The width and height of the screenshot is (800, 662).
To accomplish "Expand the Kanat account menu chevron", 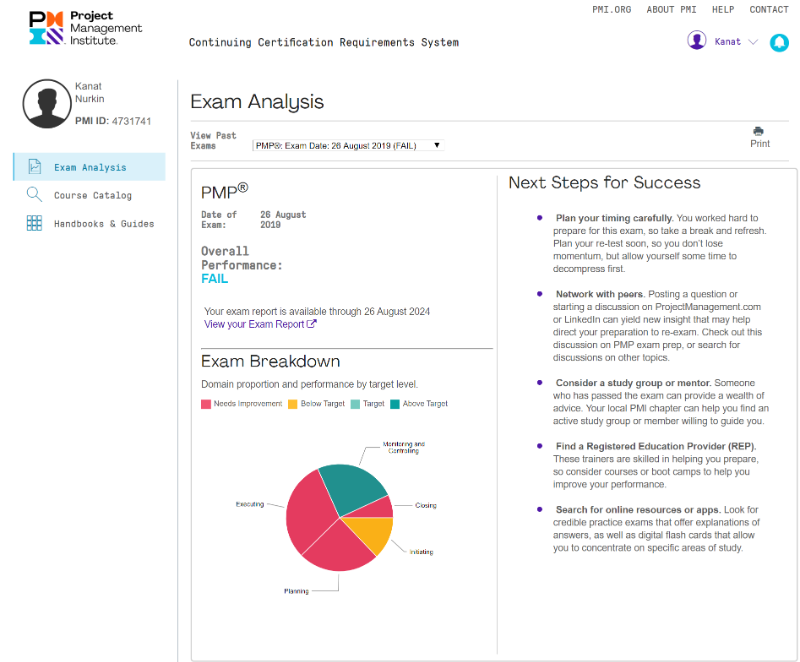I will click(x=753, y=42).
